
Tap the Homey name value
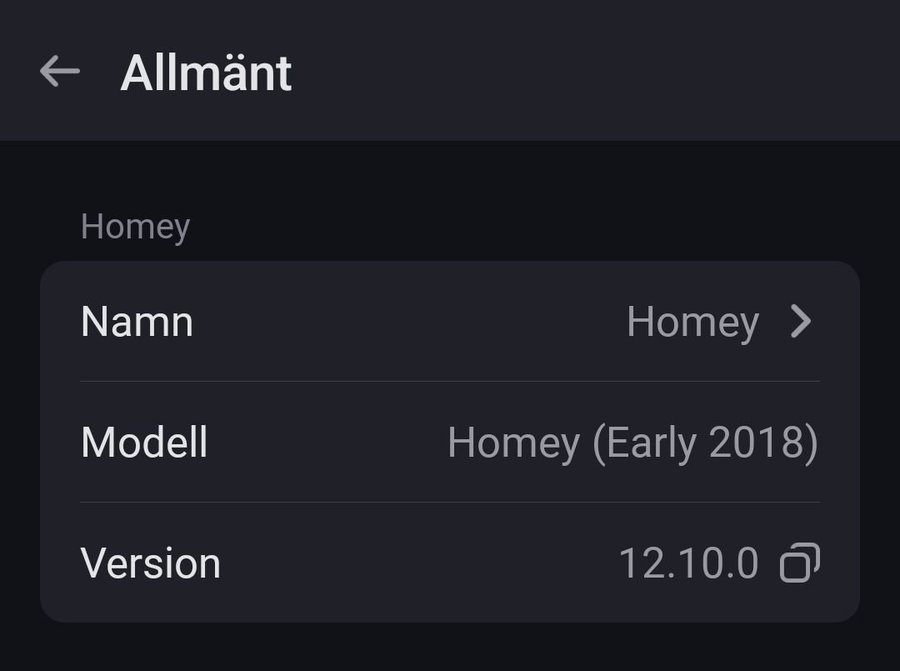tap(692, 322)
